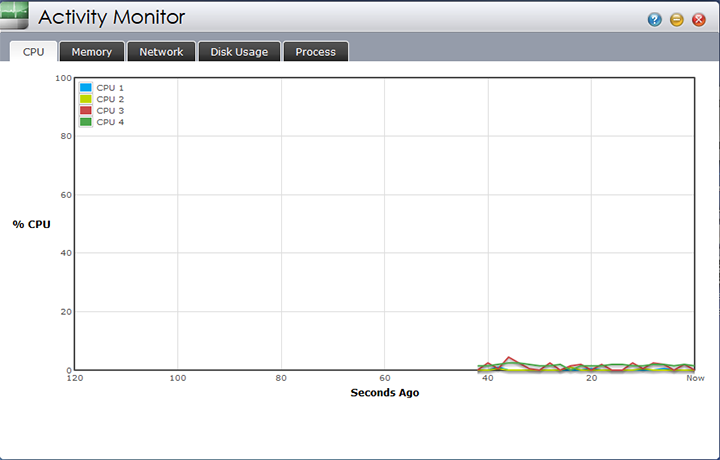Click the "Now" tick label on the time axis
The height and width of the screenshot is (460, 720).
pos(695,378)
